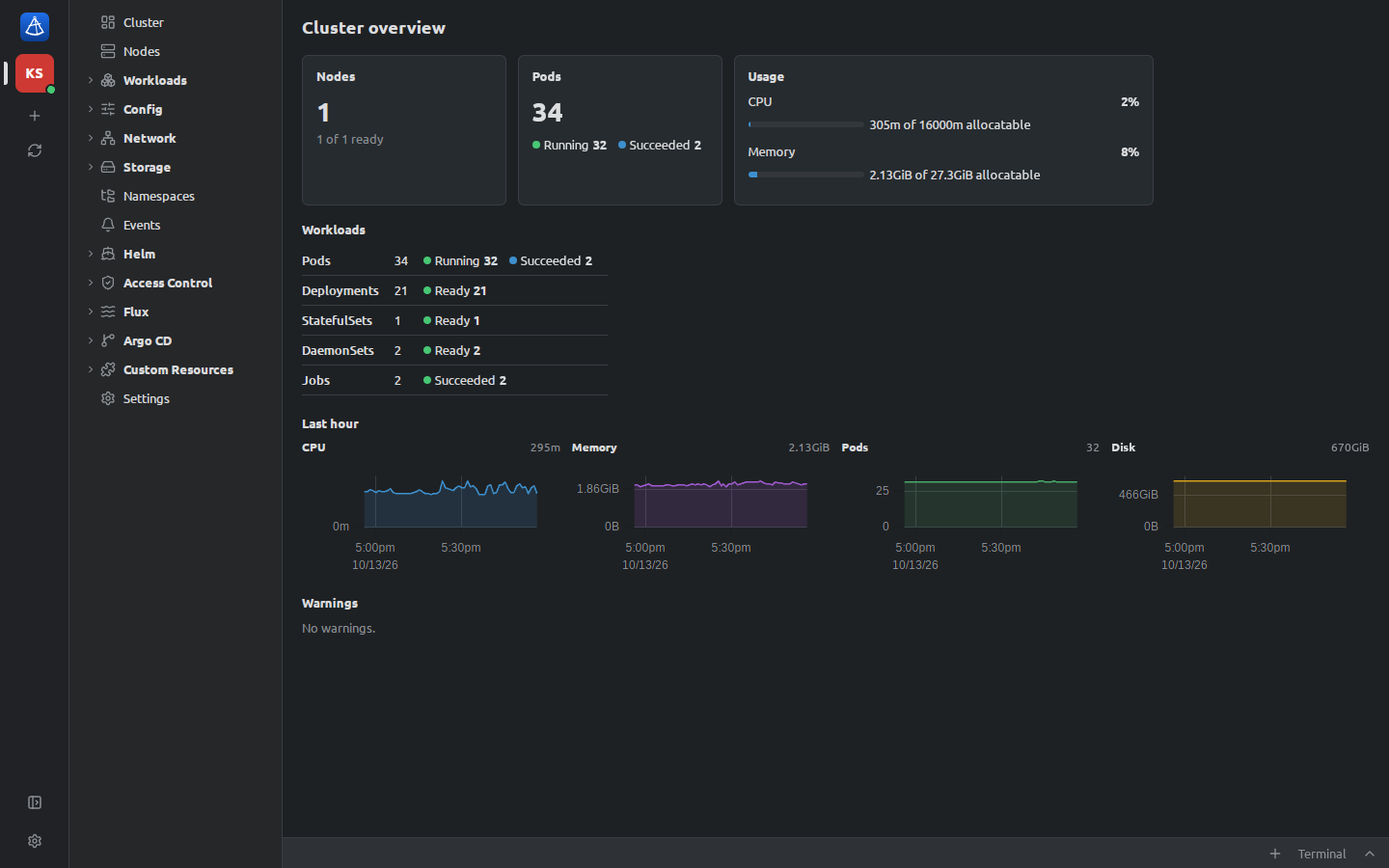Open the Deployments row in Workloads

[454, 290]
